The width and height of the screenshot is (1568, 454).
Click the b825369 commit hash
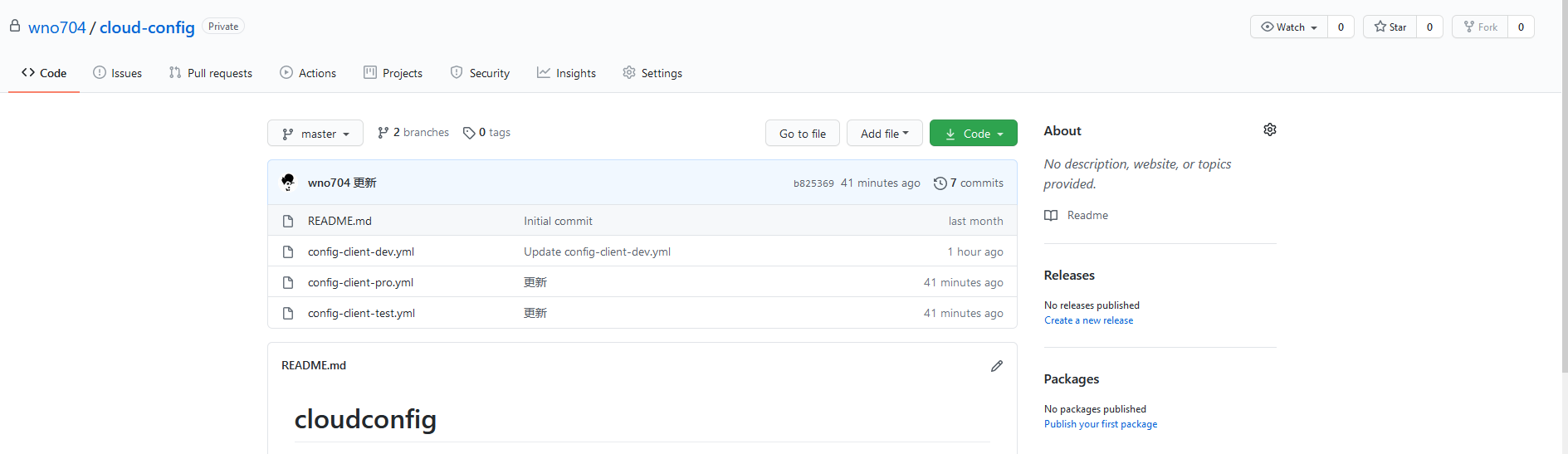[813, 183]
